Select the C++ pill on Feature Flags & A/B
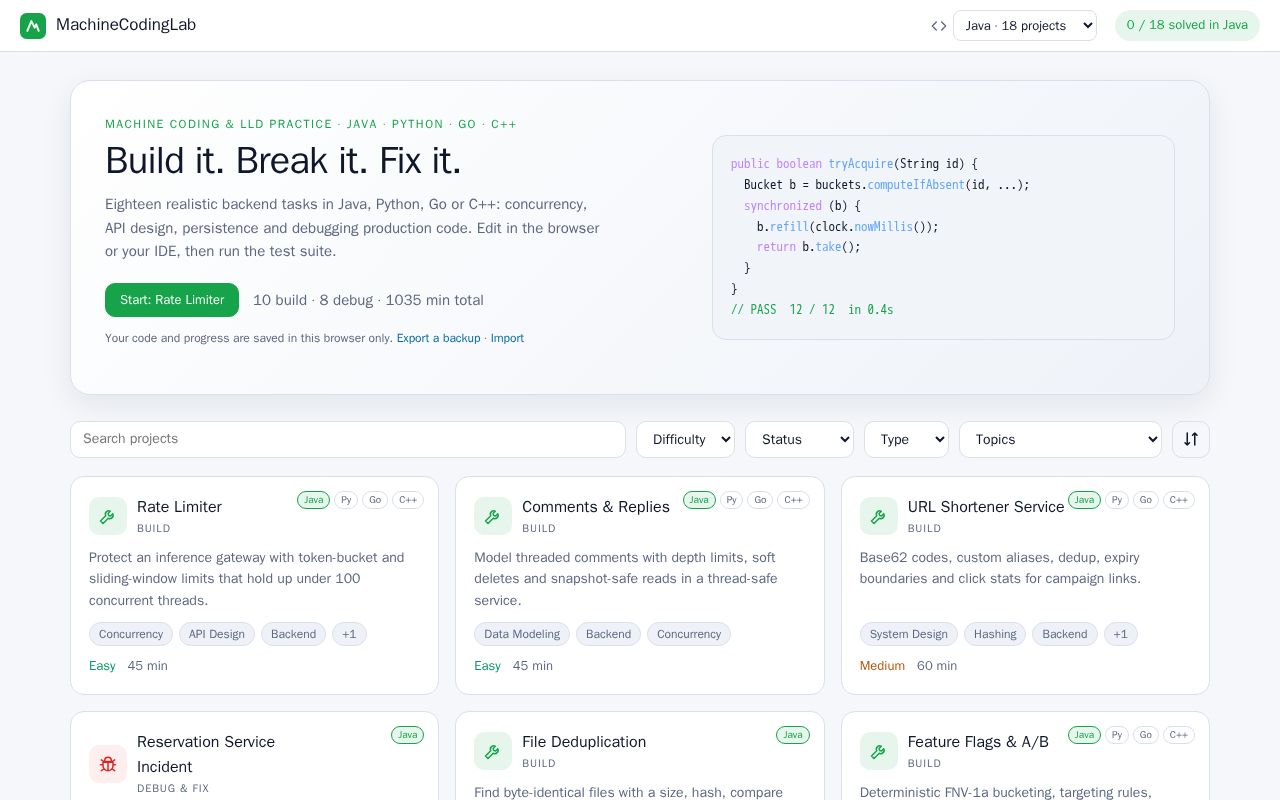This screenshot has height=800, width=1280. (1179, 735)
